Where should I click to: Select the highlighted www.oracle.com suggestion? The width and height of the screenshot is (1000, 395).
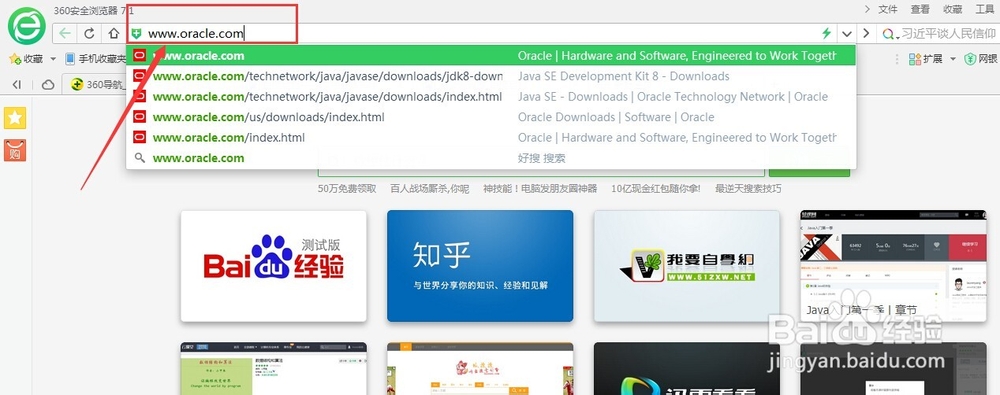click(491, 56)
